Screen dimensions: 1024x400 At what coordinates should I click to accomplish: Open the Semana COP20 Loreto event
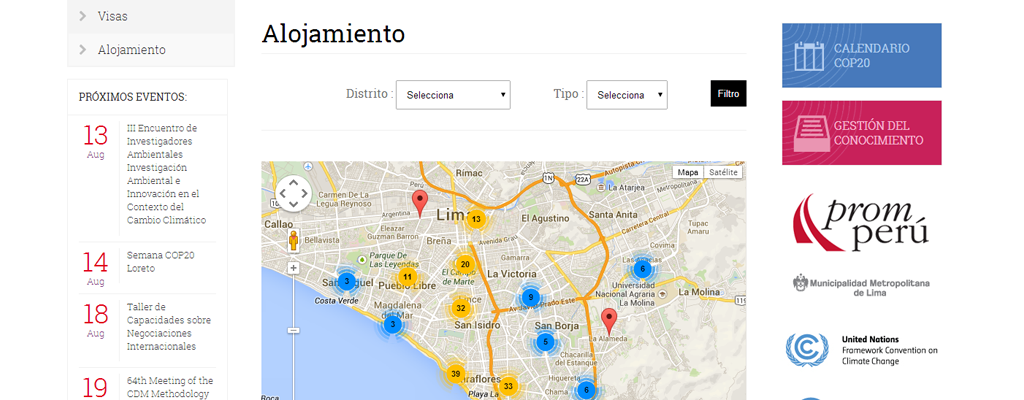click(153, 262)
